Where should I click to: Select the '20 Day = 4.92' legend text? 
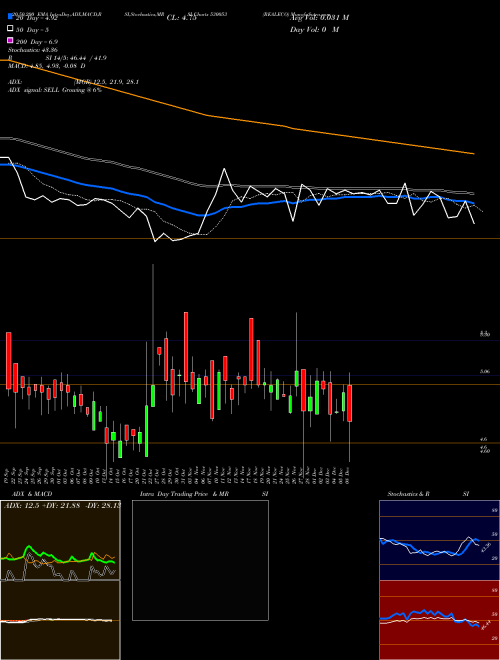click(x=36, y=18)
